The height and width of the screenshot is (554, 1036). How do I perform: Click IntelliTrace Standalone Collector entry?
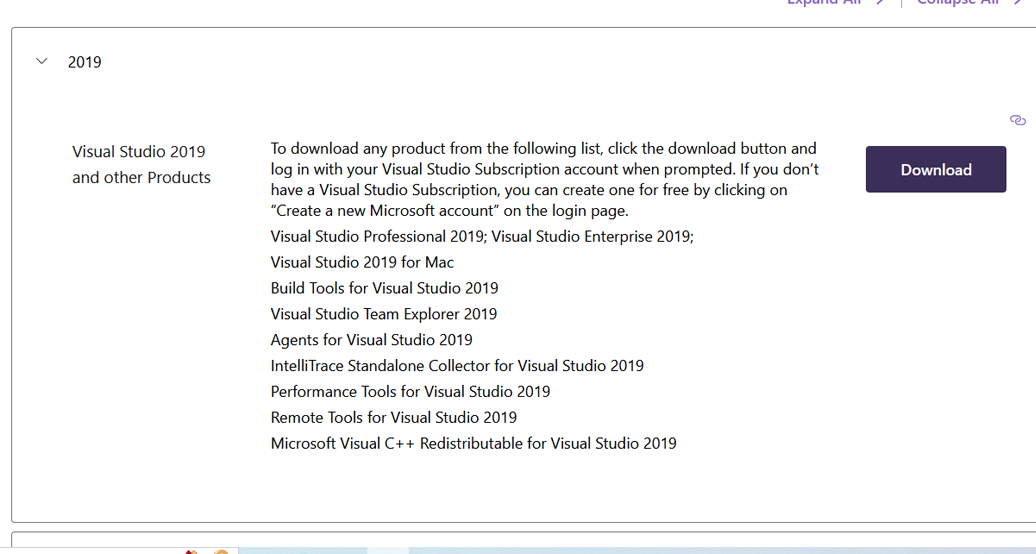pyautogui.click(x=457, y=366)
